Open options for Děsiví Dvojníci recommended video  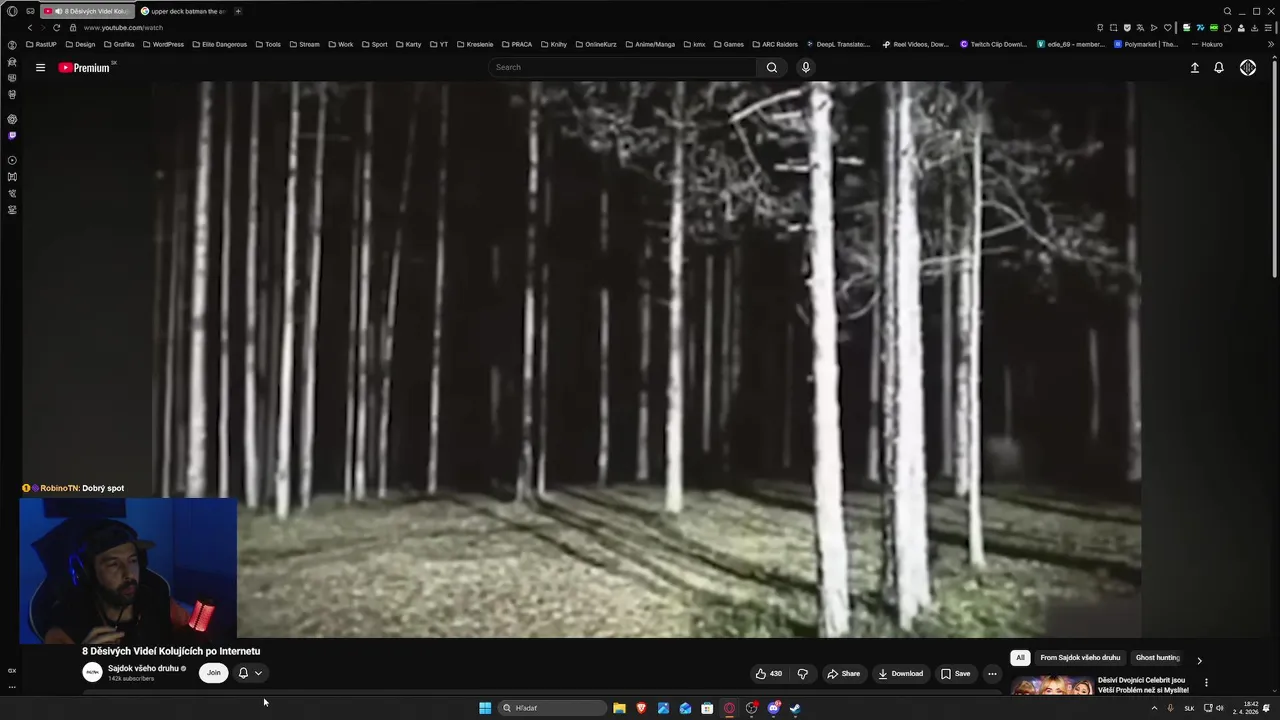click(x=1206, y=683)
